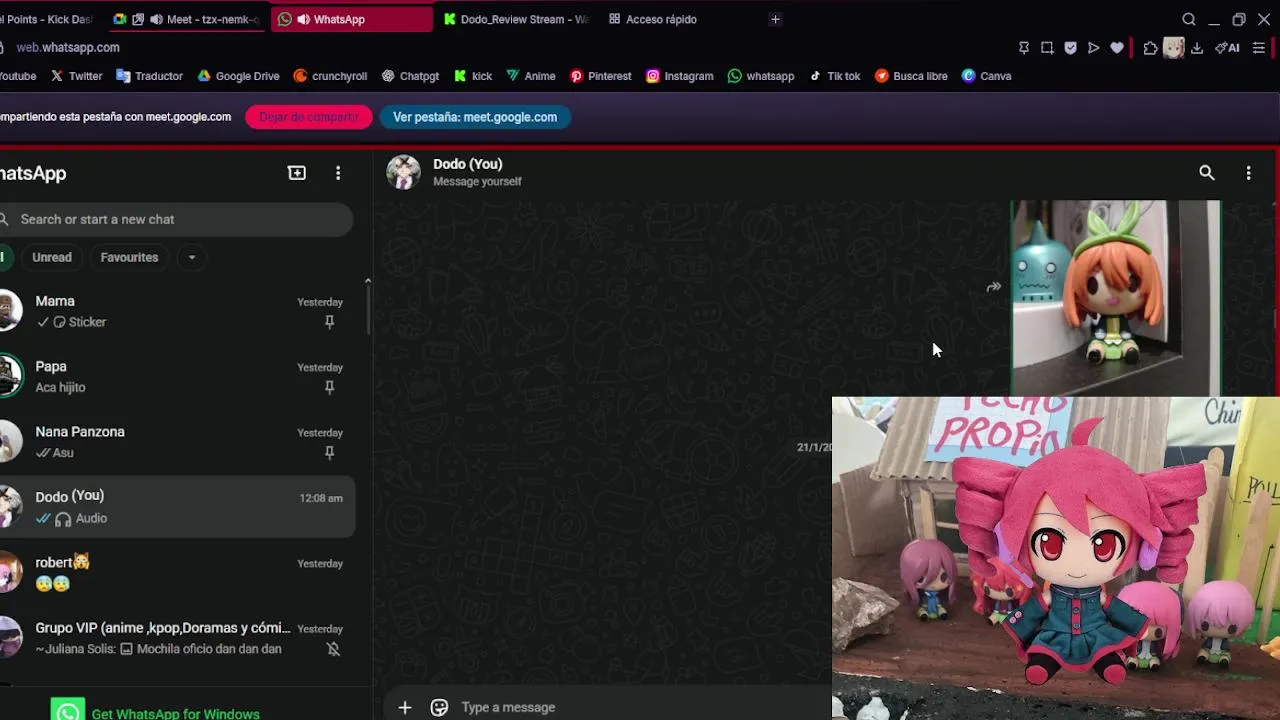Open the Chatpgt bookmark
The height and width of the screenshot is (720, 1280).
click(x=410, y=76)
